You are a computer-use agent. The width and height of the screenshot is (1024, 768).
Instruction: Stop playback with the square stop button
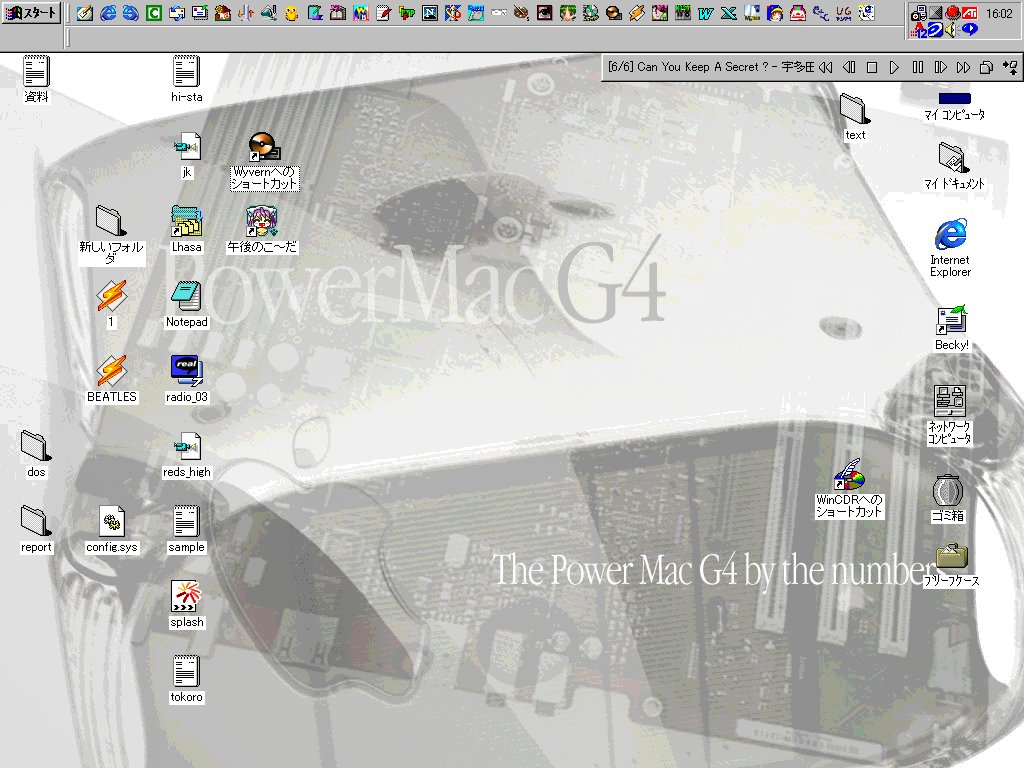[x=871, y=68]
